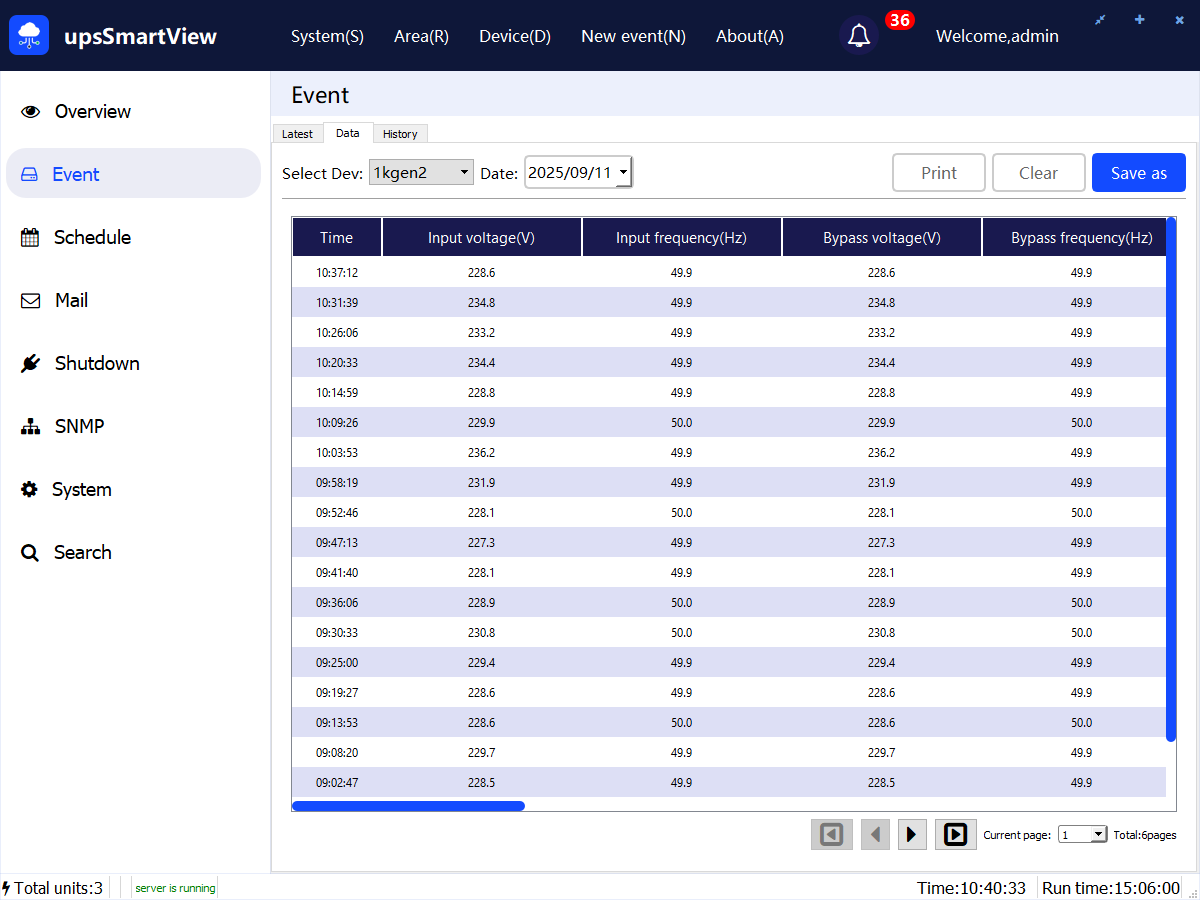Expand the Select Dev dropdown
The image size is (1200, 900).
click(x=464, y=173)
